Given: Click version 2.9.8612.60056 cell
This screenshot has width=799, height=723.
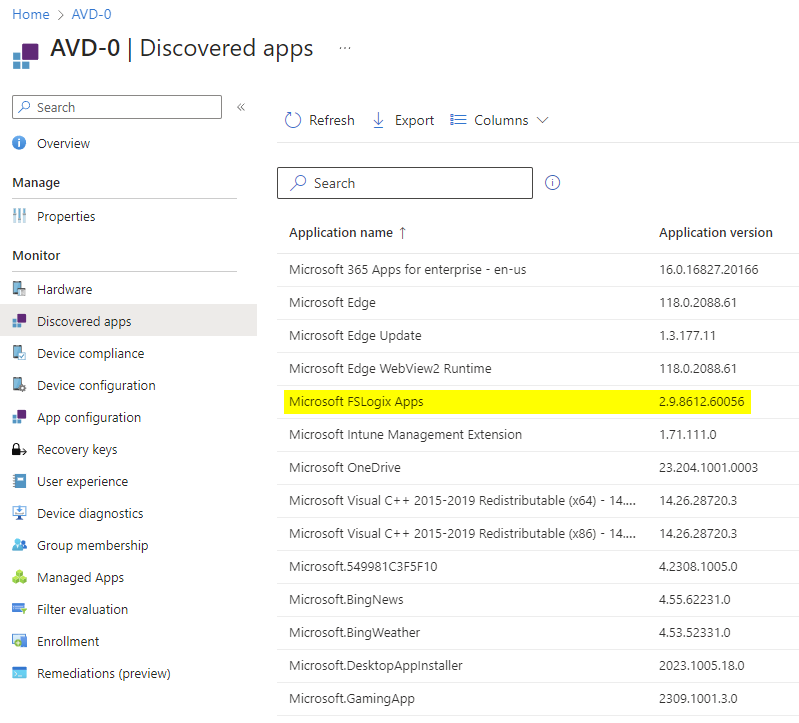Looking at the screenshot, I should [x=702, y=401].
